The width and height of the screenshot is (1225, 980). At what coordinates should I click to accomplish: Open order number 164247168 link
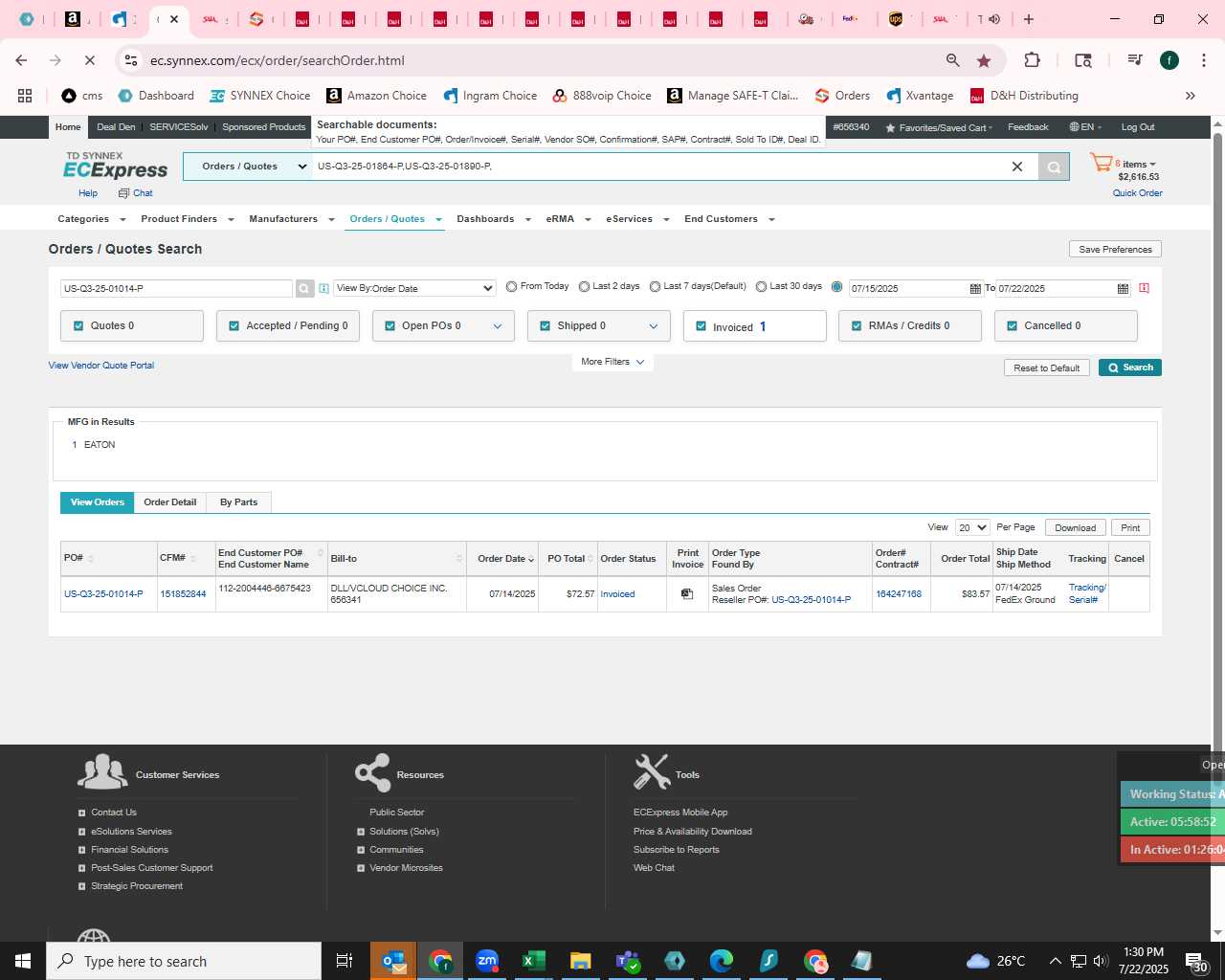point(899,594)
